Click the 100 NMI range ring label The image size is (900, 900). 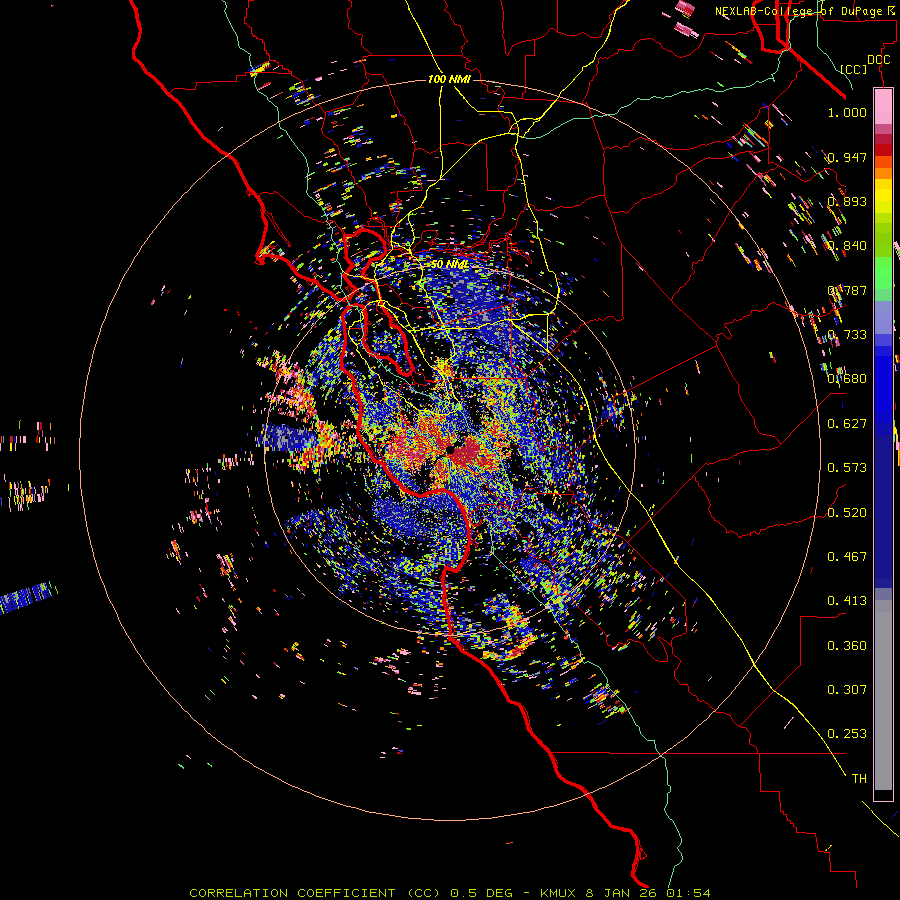tap(449, 79)
